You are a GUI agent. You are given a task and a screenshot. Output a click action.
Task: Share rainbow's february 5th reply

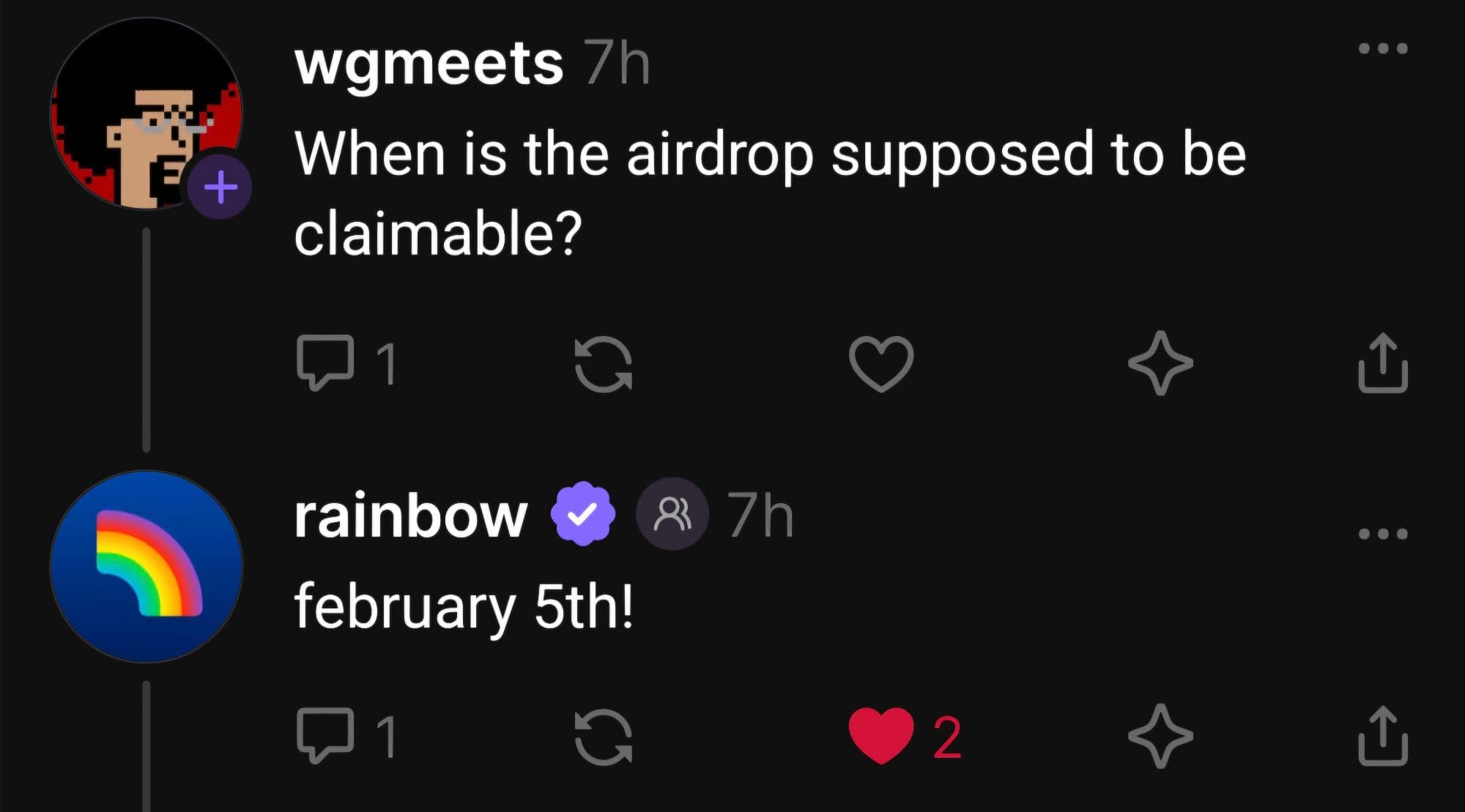[1382, 736]
